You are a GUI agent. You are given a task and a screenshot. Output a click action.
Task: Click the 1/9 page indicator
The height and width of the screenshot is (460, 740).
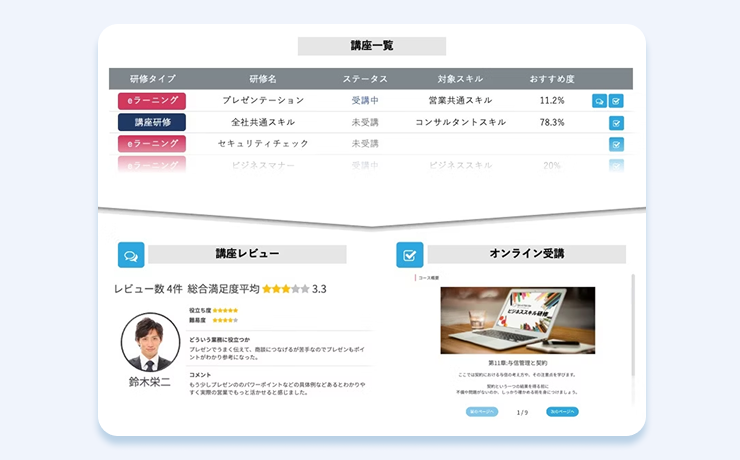click(x=522, y=412)
